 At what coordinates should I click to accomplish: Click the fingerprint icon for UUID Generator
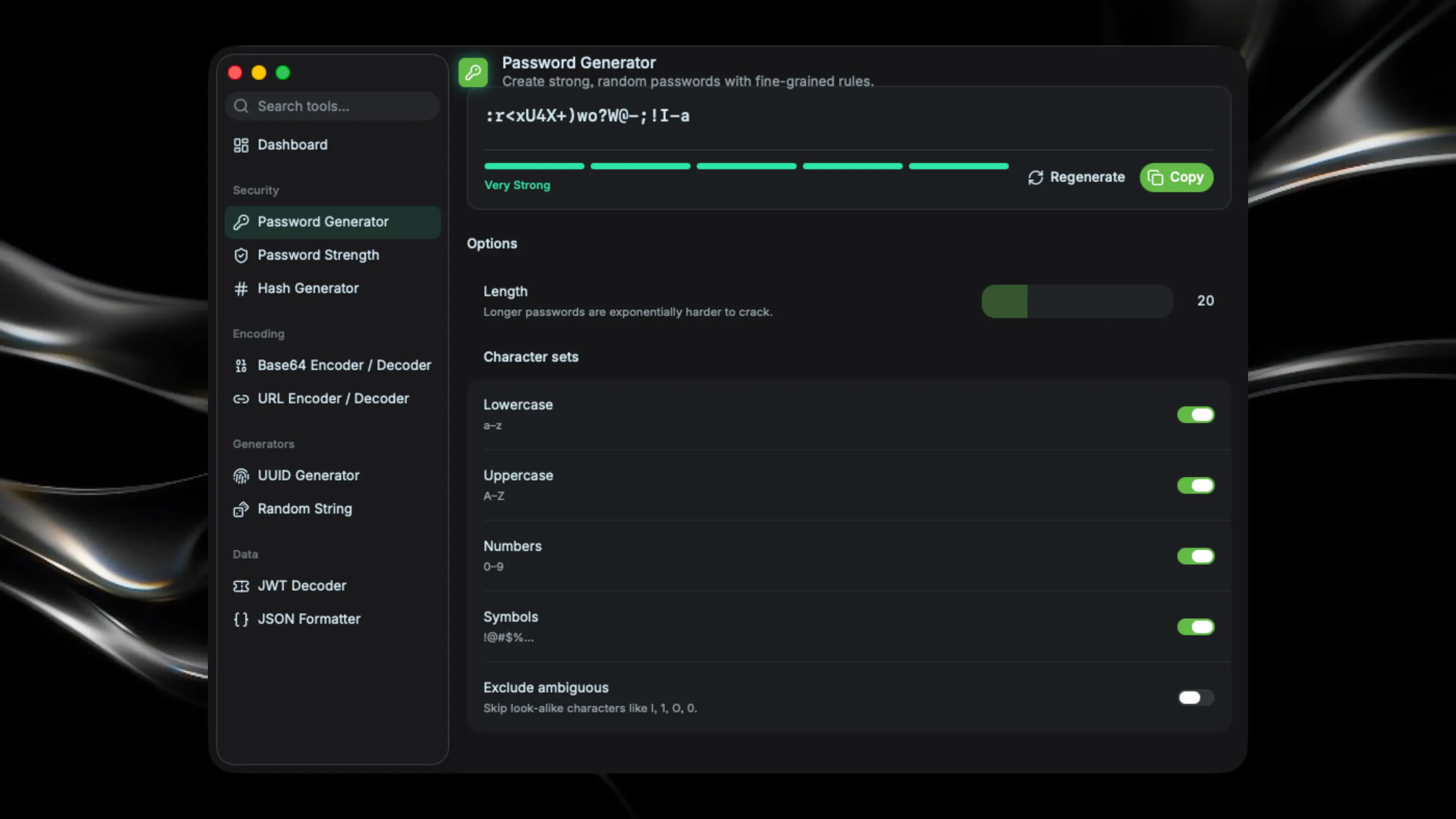pos(241,476)
